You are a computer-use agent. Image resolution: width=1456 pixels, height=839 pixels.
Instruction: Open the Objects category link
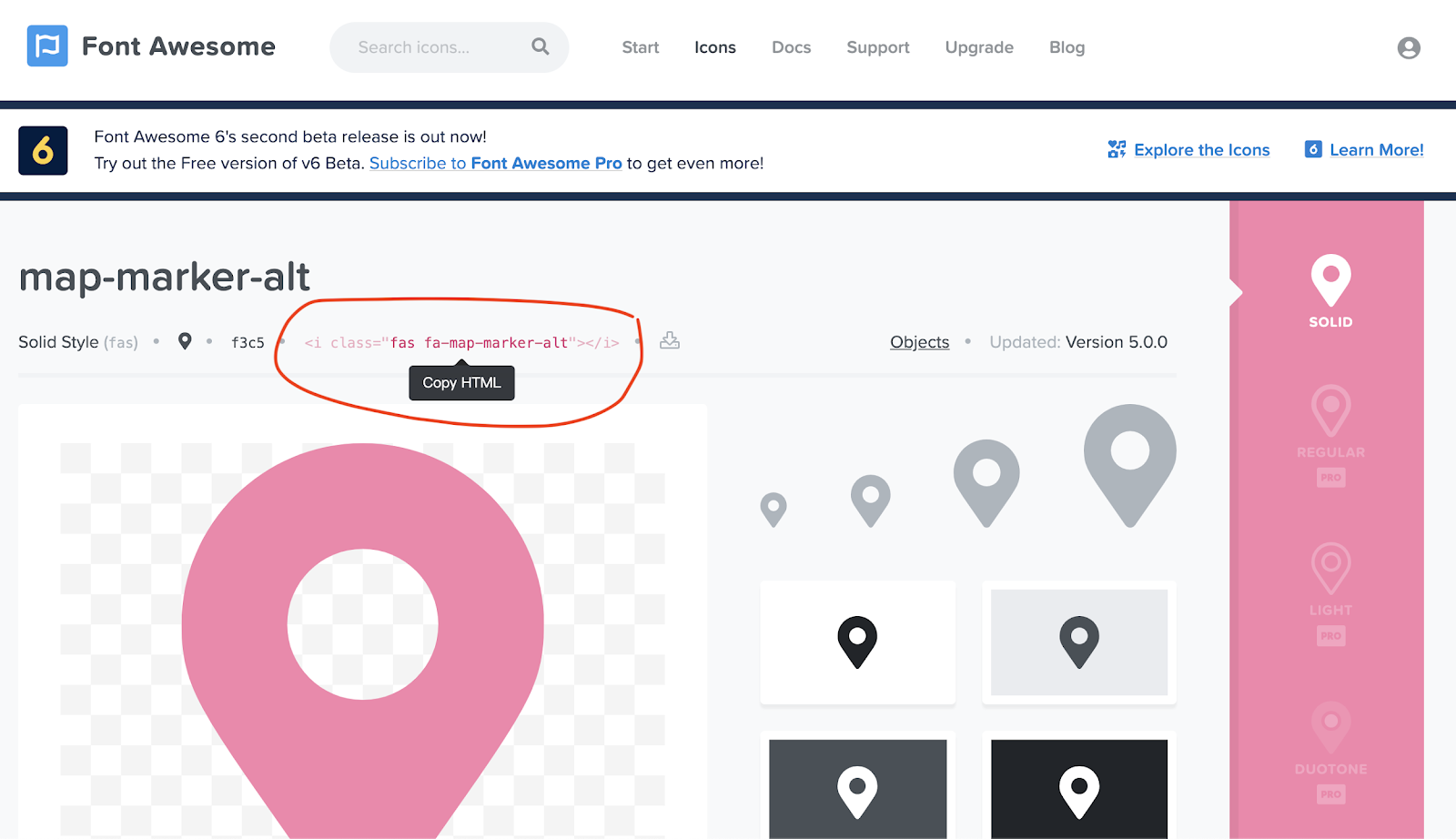pyautogui.click(x=920, y=342)
